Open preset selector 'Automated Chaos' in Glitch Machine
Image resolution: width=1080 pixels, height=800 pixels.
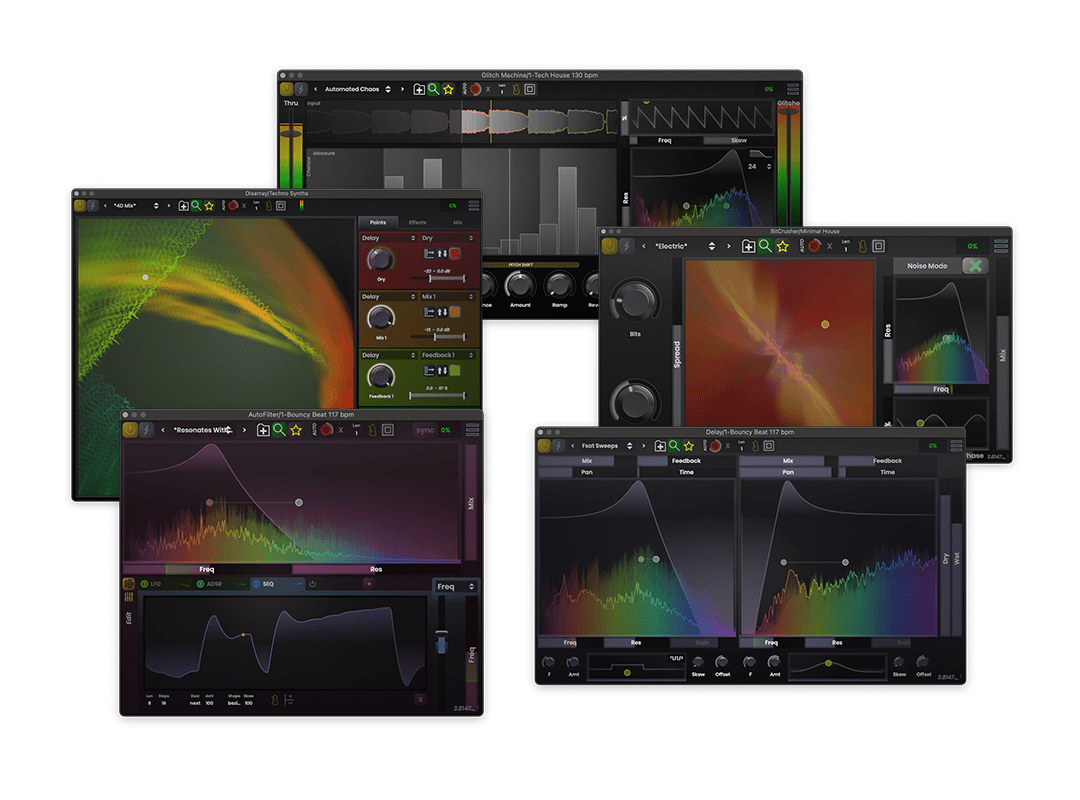pyautogui.click(x=357, y=89)
